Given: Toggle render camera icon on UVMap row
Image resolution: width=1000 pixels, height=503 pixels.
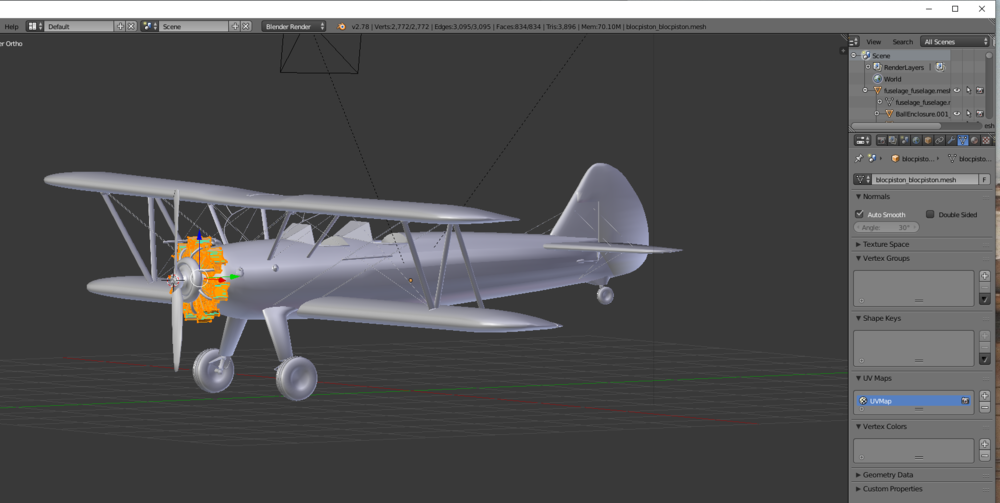Looking at the screenshot, I should tap(965, 401).
